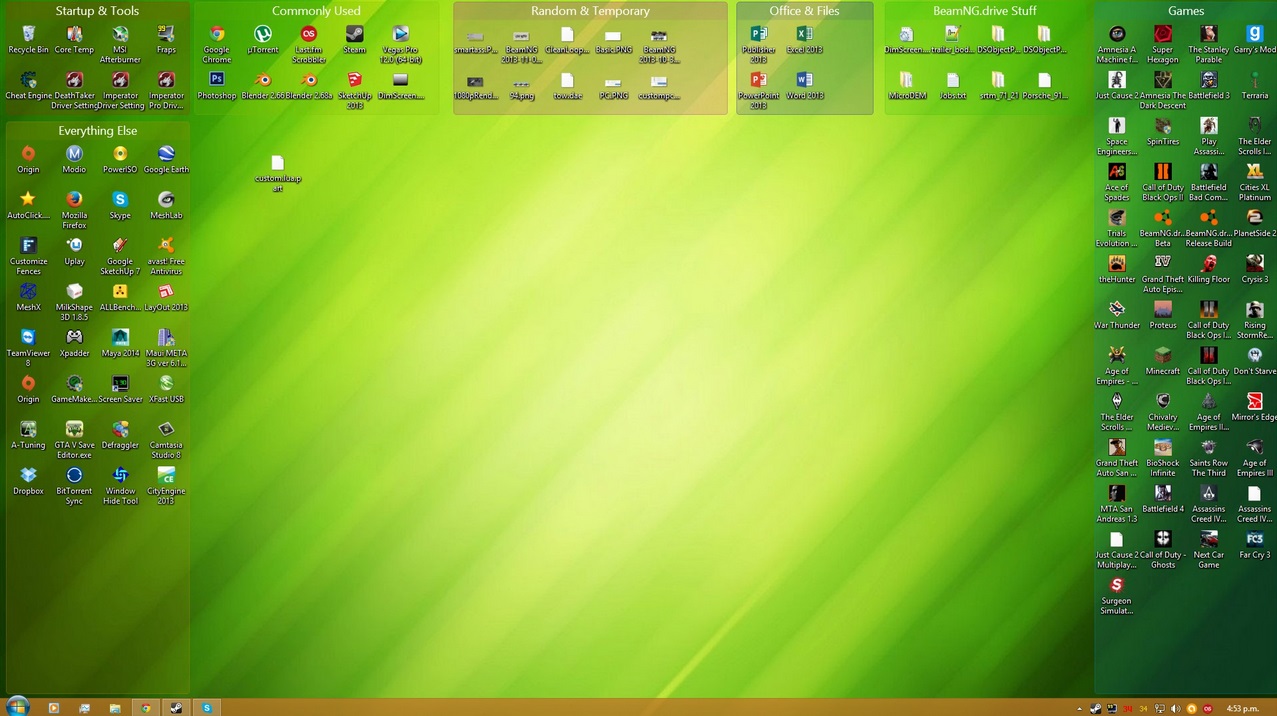Launch Don't Starve game shortcut
The width and height of the screenshot is (1277, 716).
(x=1255, y=362)
